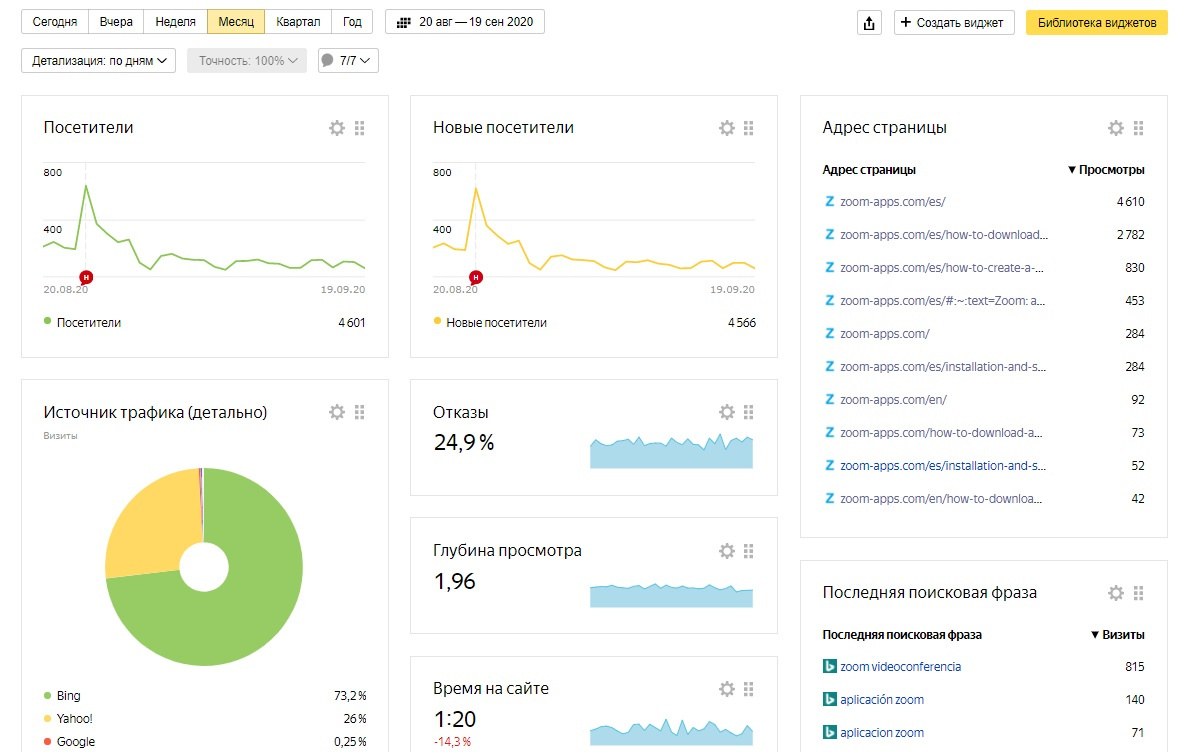Viewport: 1184px width, 752px height.
Task: Click the export share icon button
Action: pyautogui.click(x=869, y=23)
